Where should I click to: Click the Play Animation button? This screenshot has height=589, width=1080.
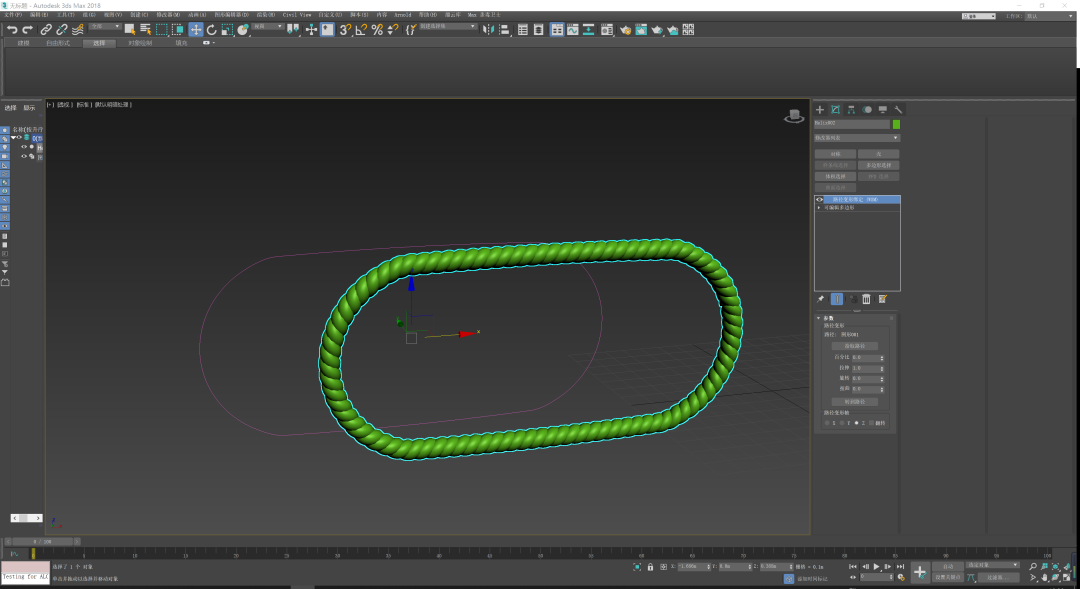coord(876,566)
